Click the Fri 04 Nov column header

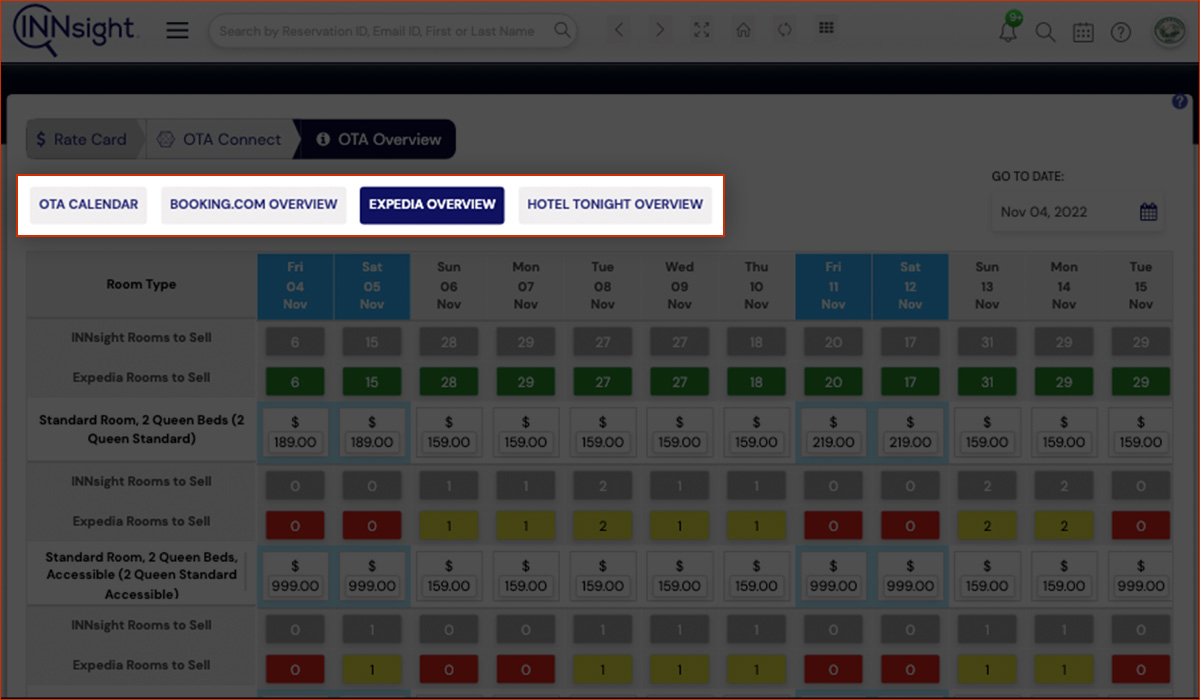coord(296,285)
